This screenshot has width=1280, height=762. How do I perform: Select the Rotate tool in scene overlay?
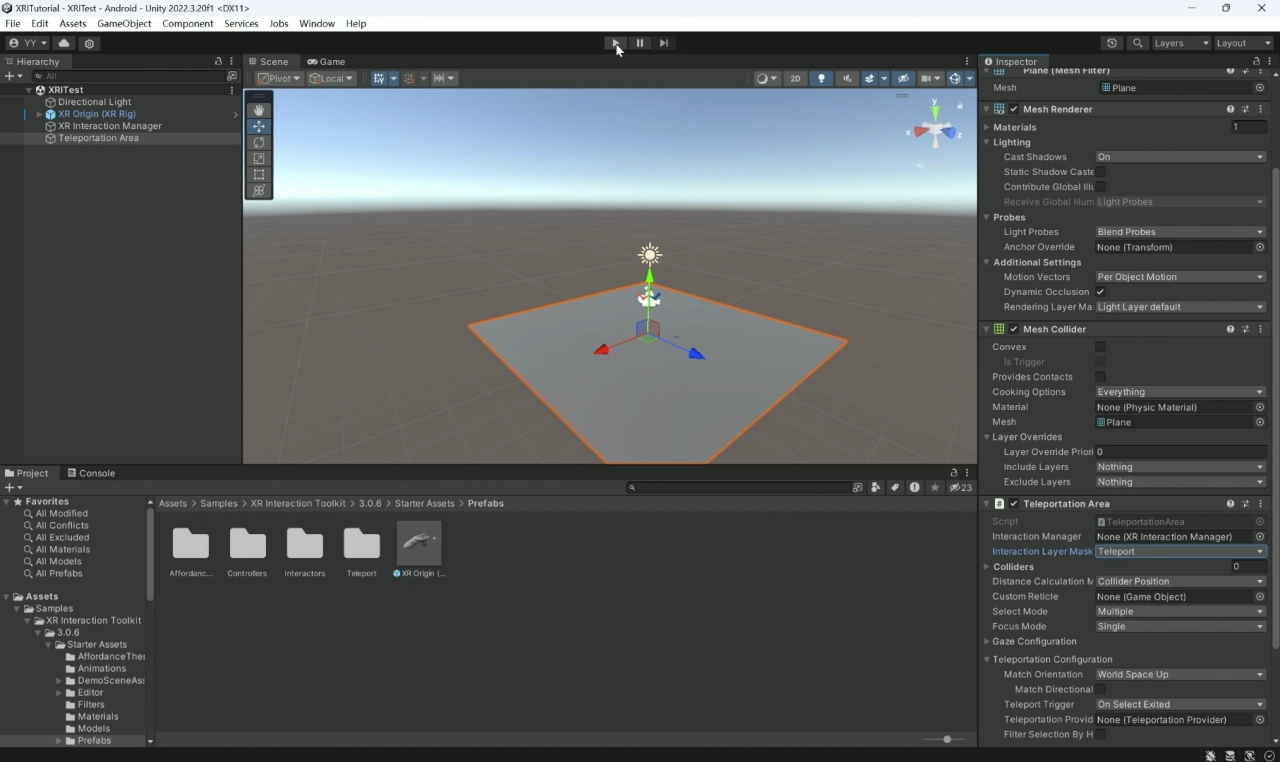pyautogui.click(x=259, y=142)
